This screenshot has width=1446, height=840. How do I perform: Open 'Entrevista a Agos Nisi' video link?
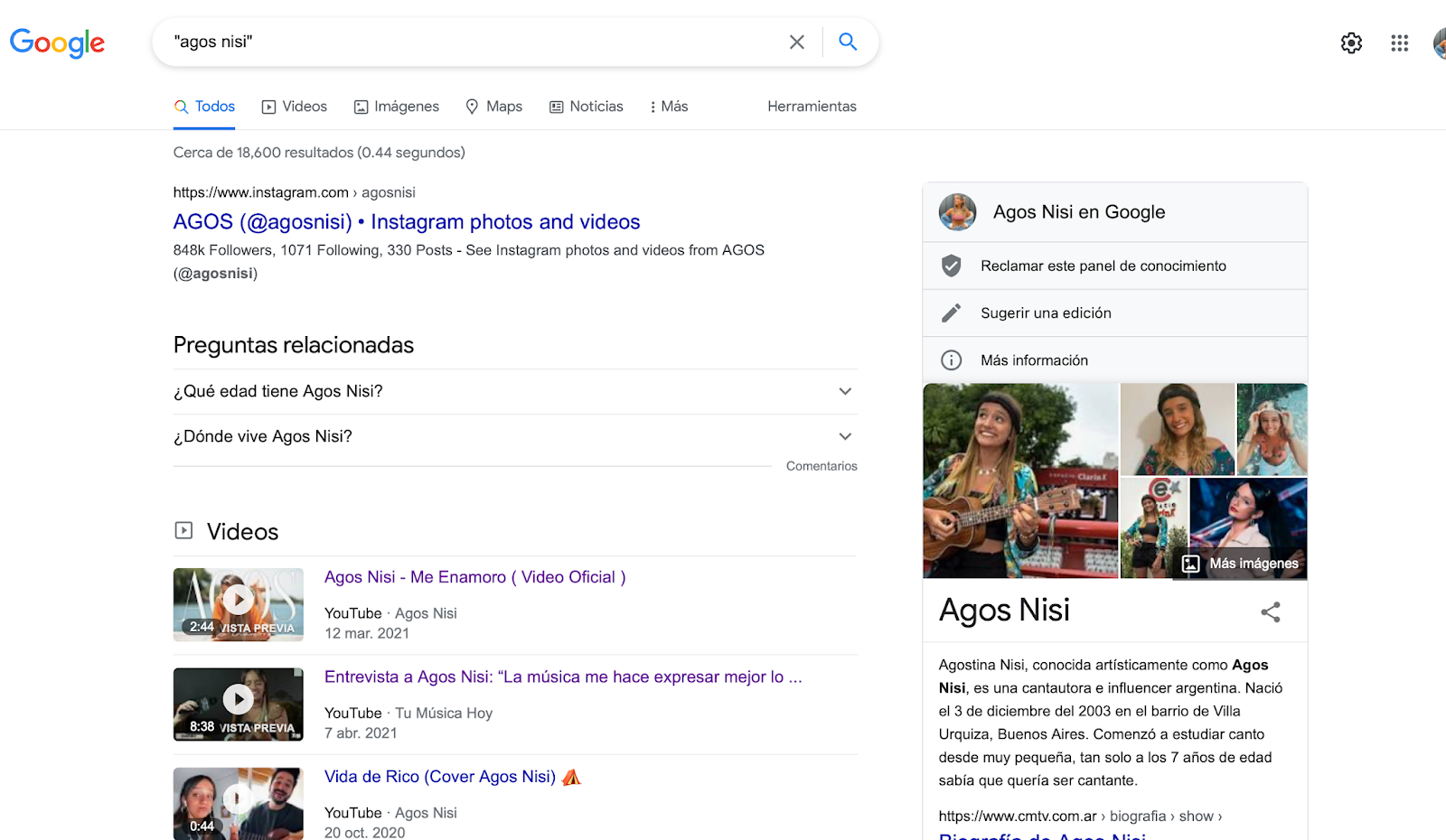[563, 677]
